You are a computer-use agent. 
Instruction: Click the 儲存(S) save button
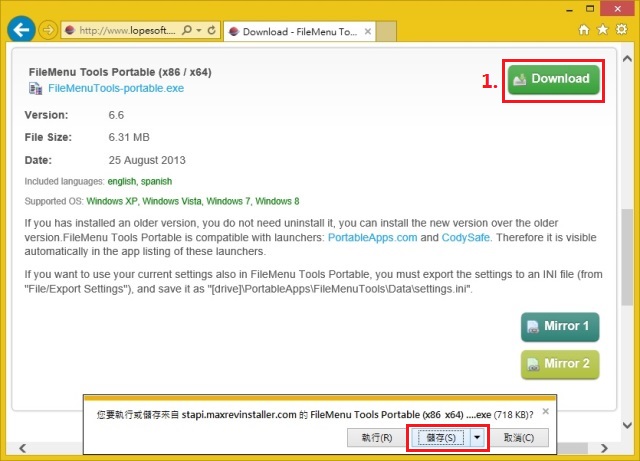tap(439, 437)
